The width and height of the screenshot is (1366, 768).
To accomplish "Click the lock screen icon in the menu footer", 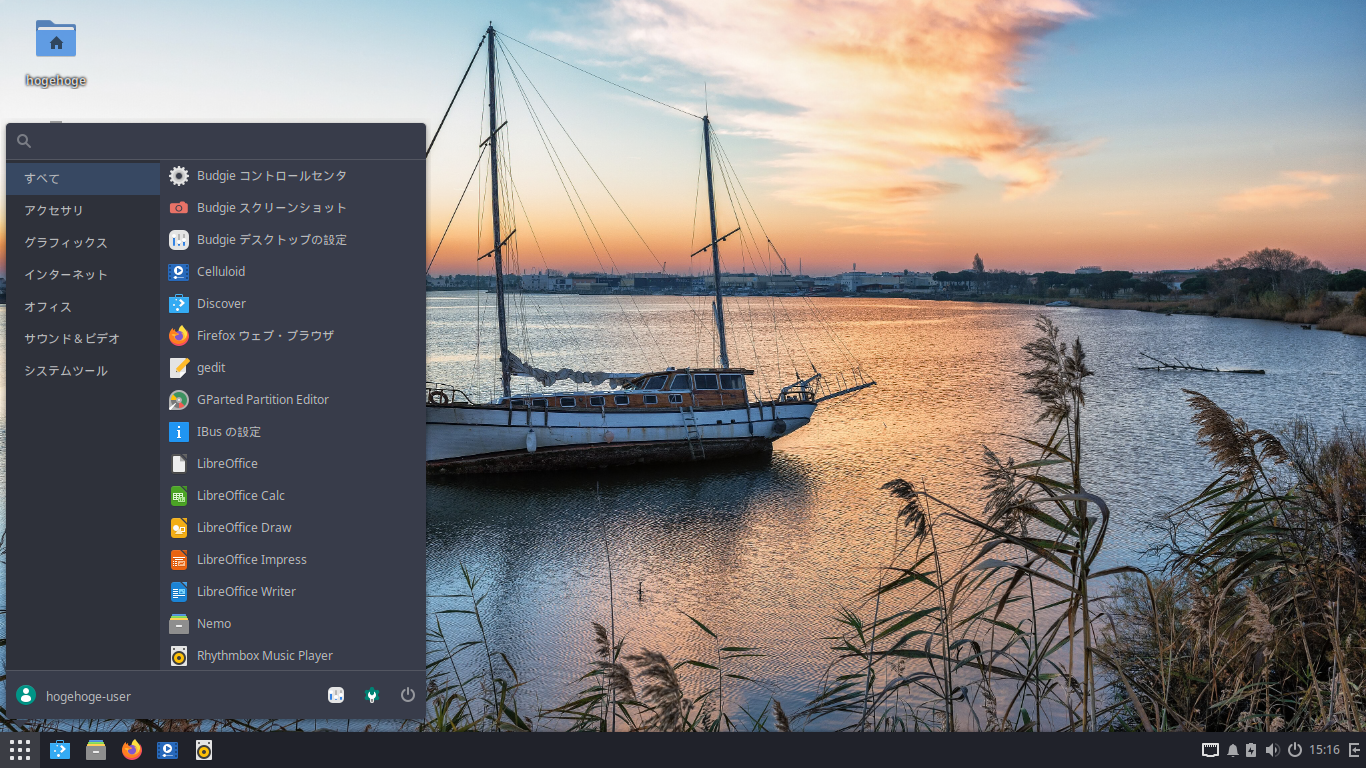I will [336, 695].
